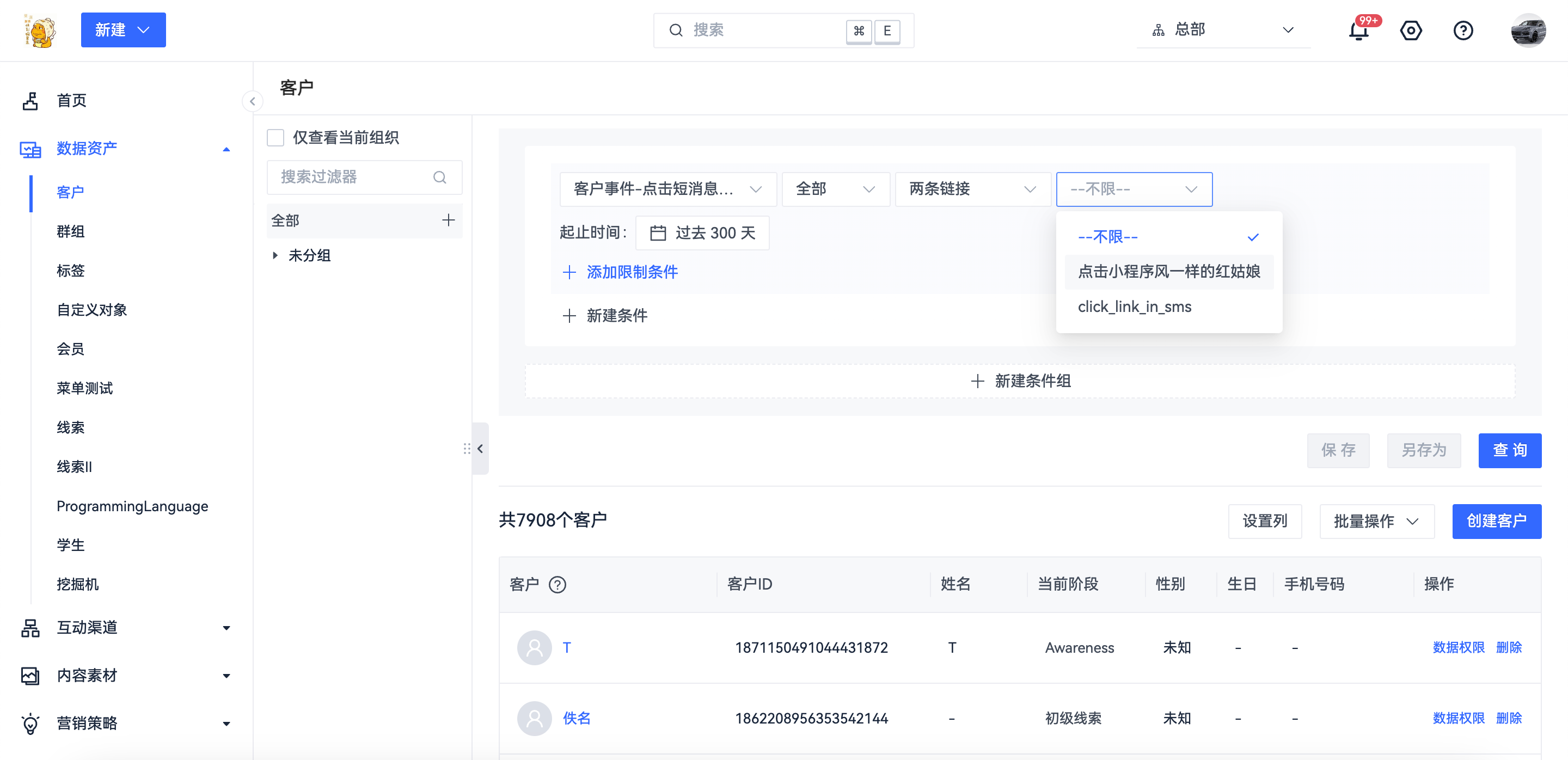The height and width of the screenshot is (760, 1568).
Task: Click the Home sidebar icon
Action: [30, 100]
